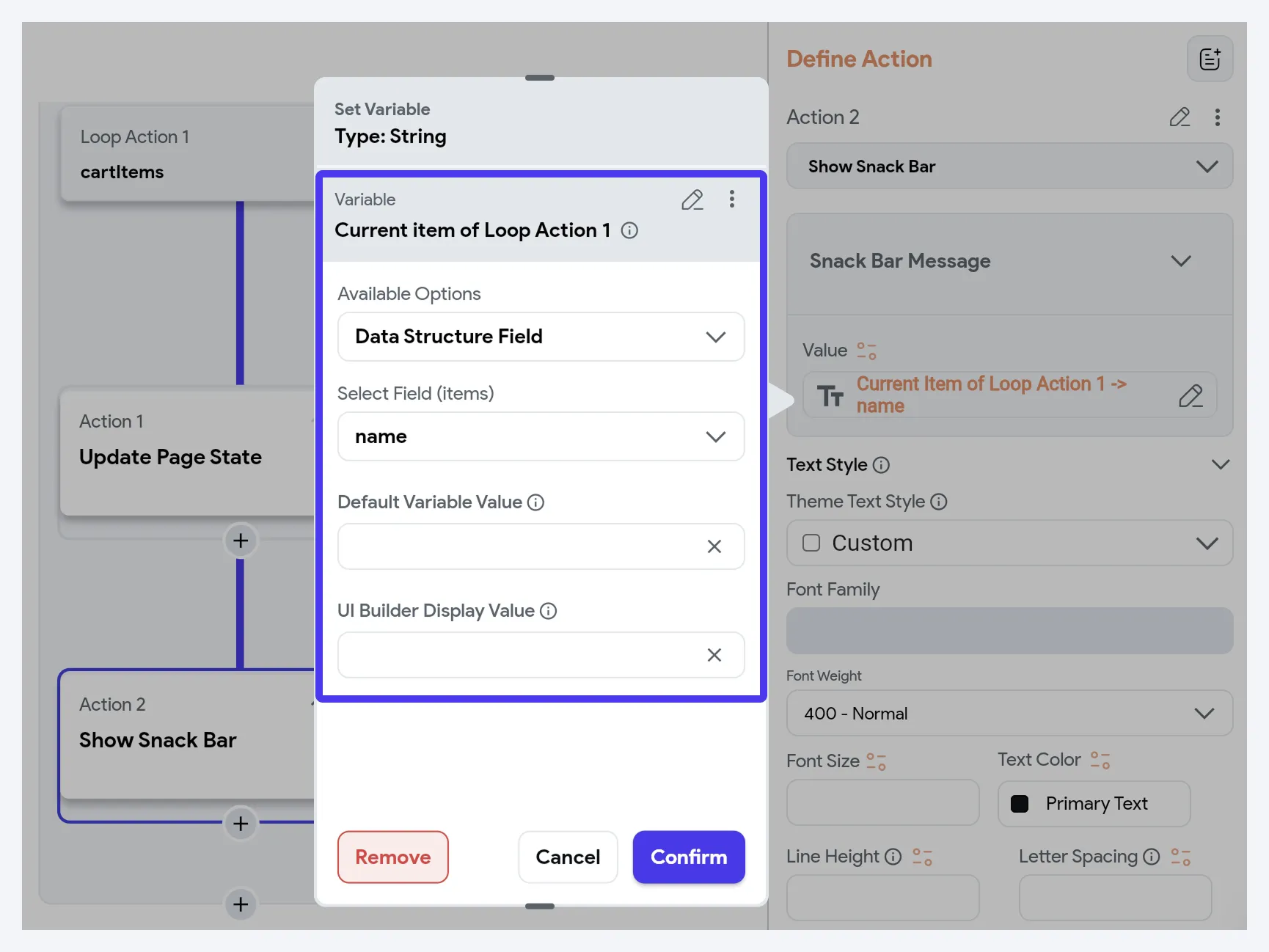Open the Available Options dropdown Data Structure Field
The height and width of the screenshot is (952, 1269).
tap(541, 337)
